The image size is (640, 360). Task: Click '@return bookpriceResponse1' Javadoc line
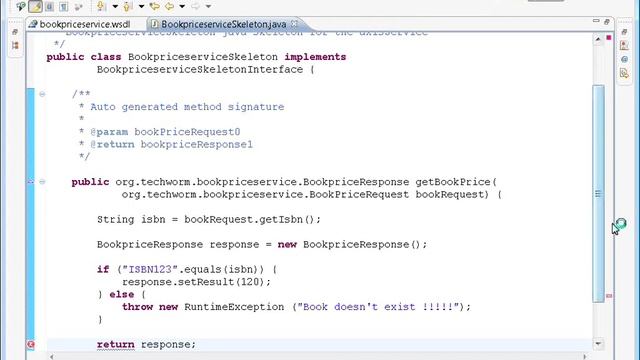tap(171, 144)
